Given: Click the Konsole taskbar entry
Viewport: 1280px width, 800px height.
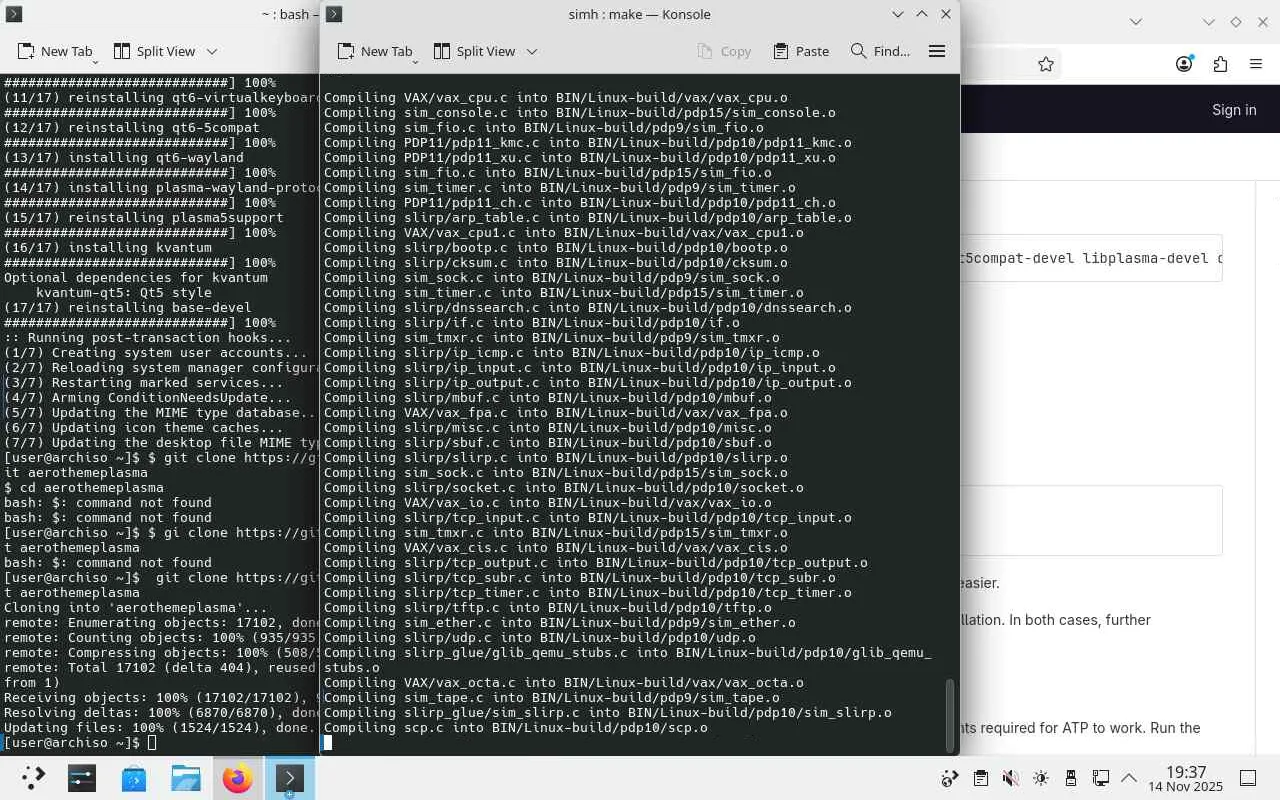Looking at the screenshot, I should click(289, 778).
